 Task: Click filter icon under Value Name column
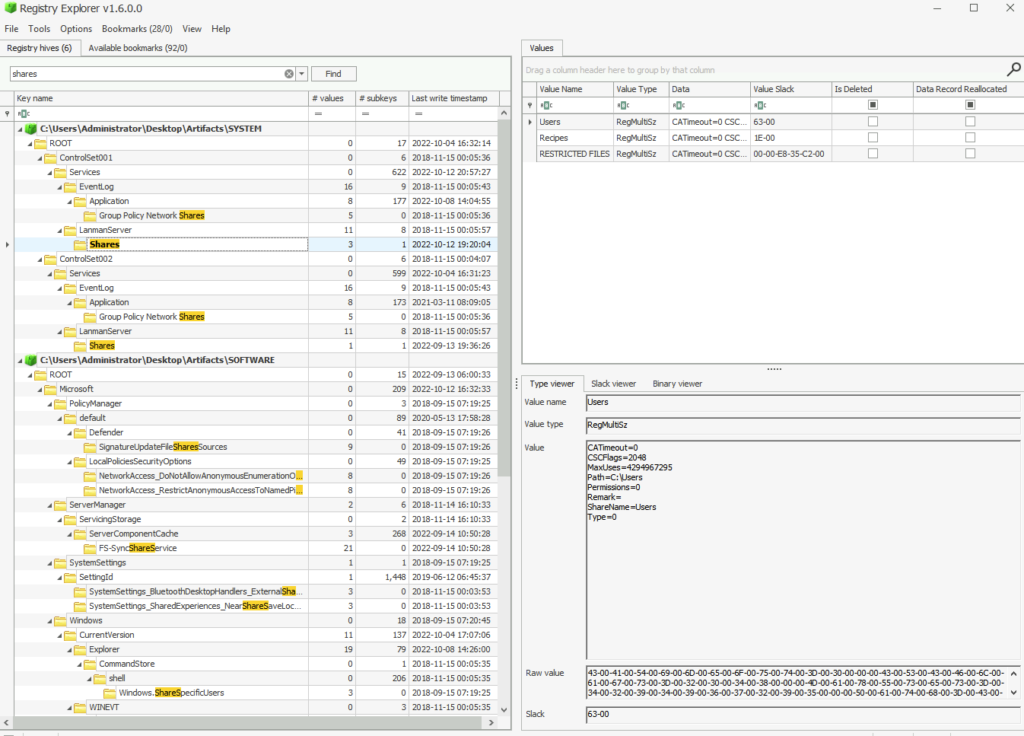tap(547, 105)
